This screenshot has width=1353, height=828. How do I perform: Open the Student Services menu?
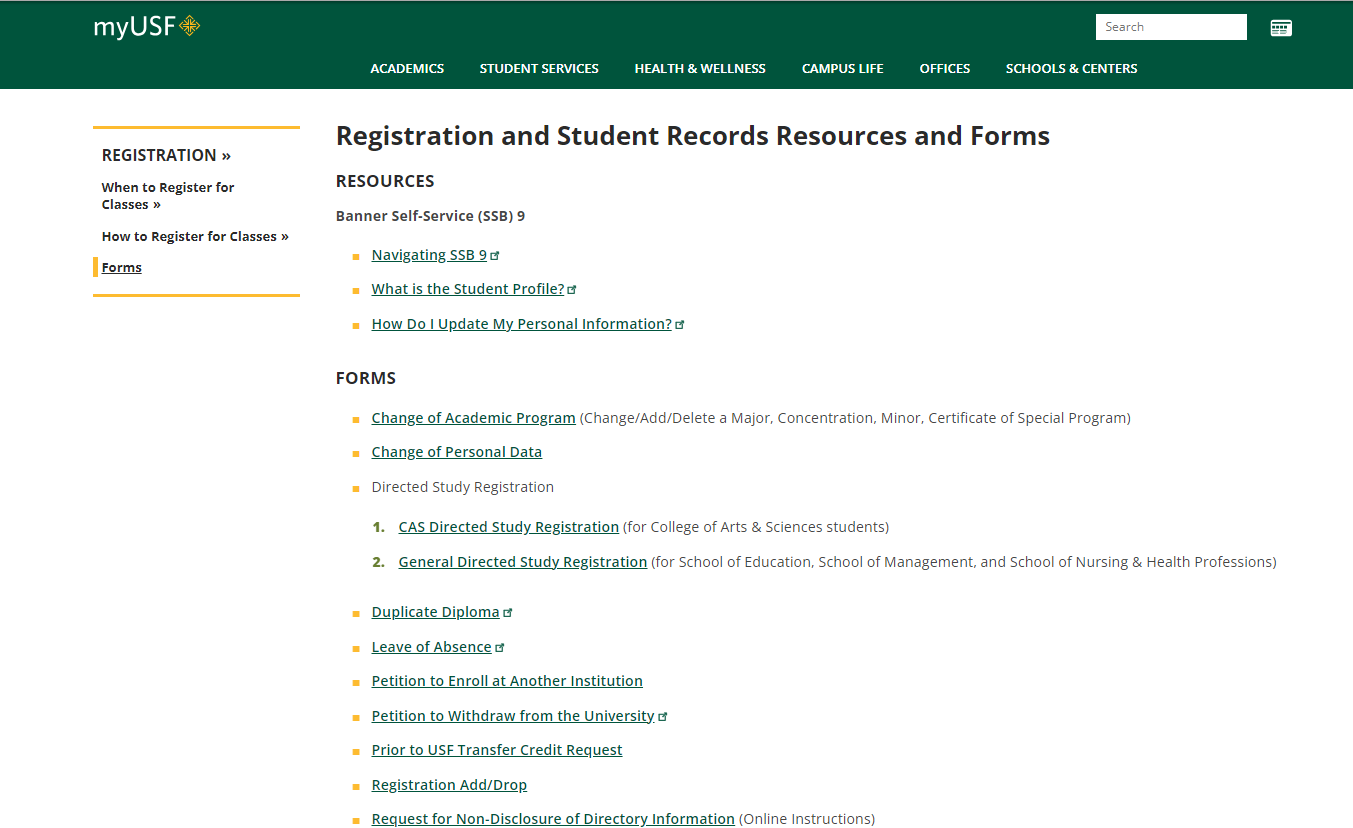[x=539, y=69]
